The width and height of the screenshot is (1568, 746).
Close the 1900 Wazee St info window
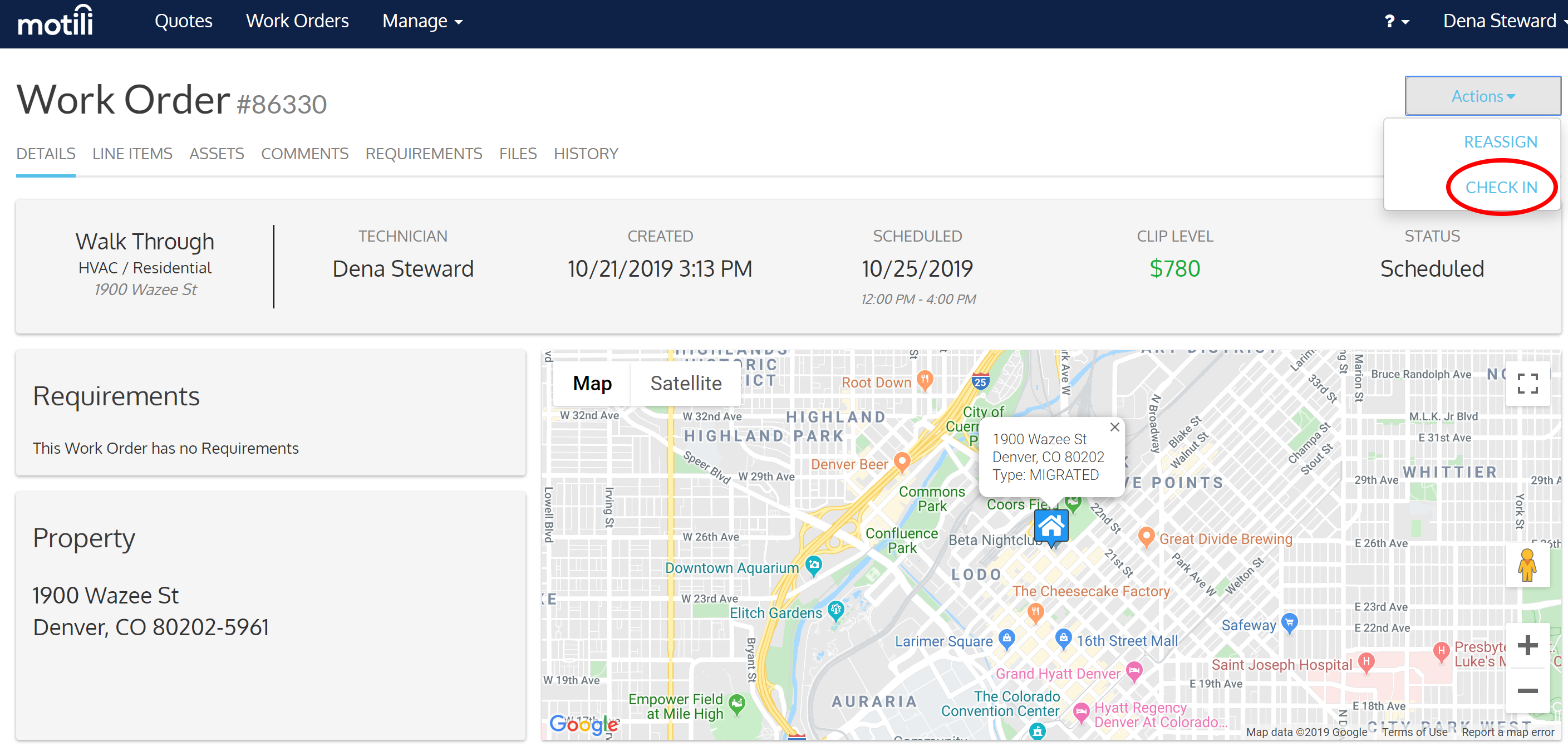(1114, 427)
